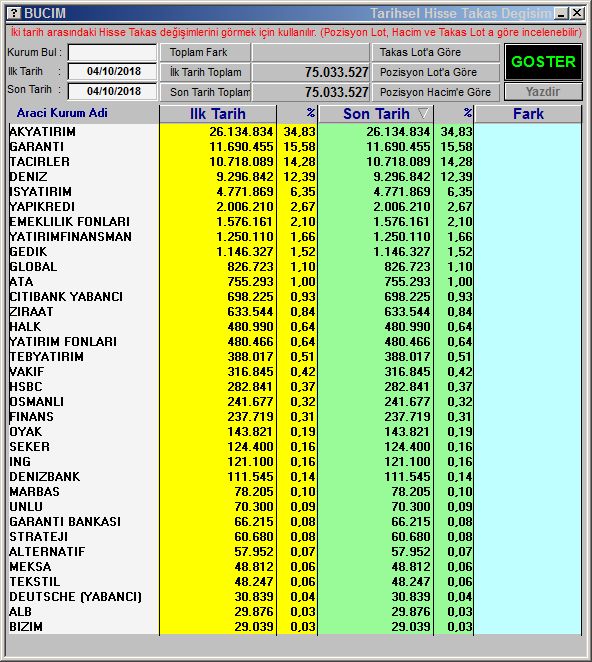
Task: Select the SEKER row
Action: click(x=295, y=447)
